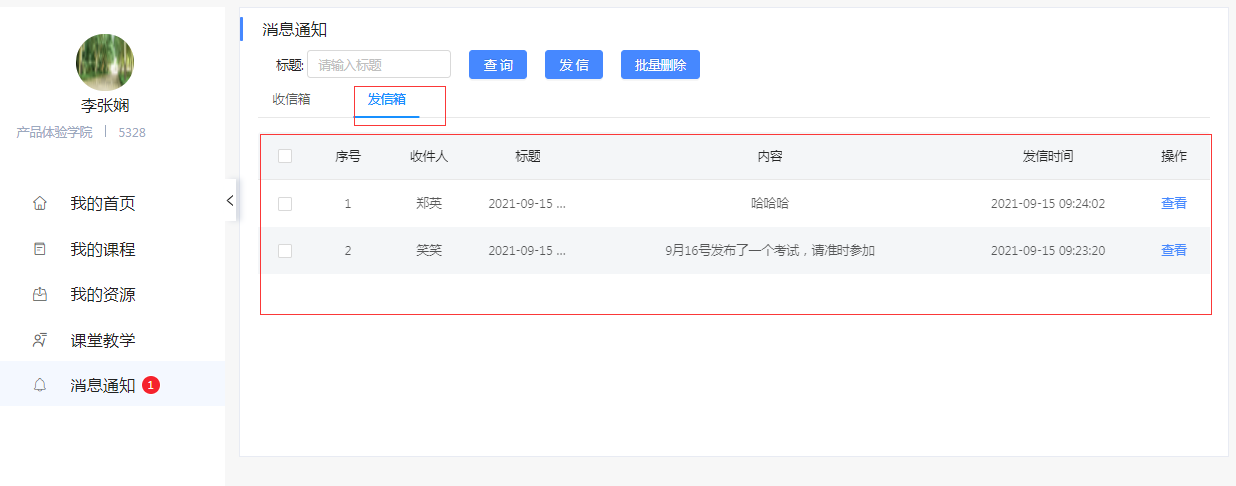Open 我的课程 in the sidebar menu
Screen dimensions: 1236x486
(102, 249)
